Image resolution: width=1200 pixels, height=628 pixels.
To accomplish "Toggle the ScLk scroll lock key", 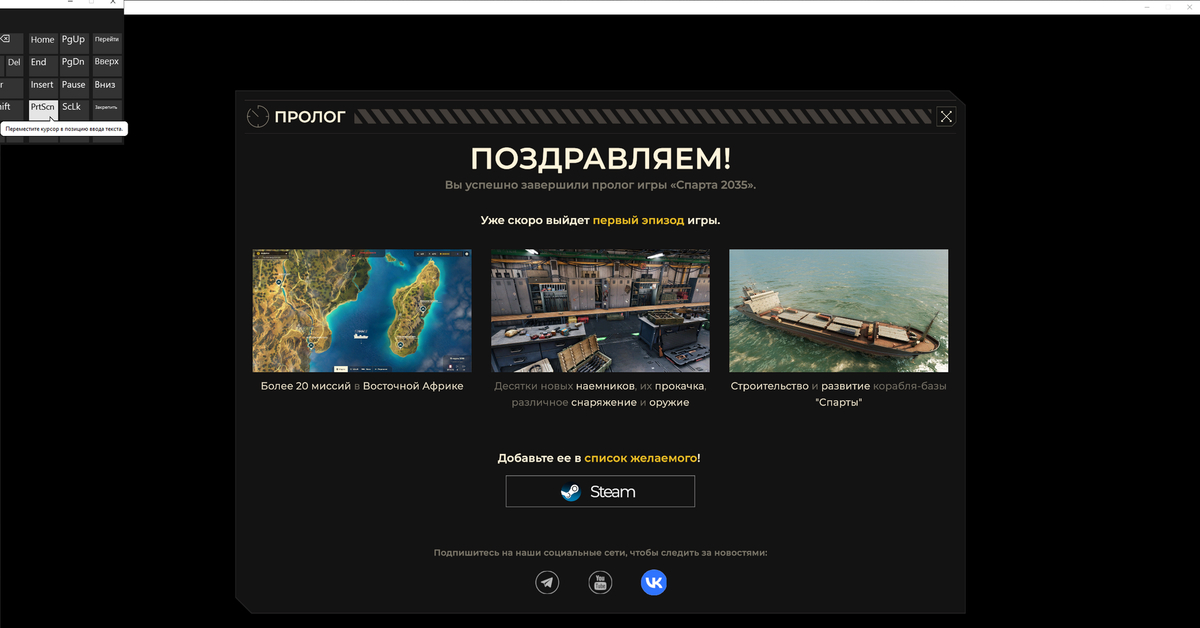I will click(x=72, y=107).
